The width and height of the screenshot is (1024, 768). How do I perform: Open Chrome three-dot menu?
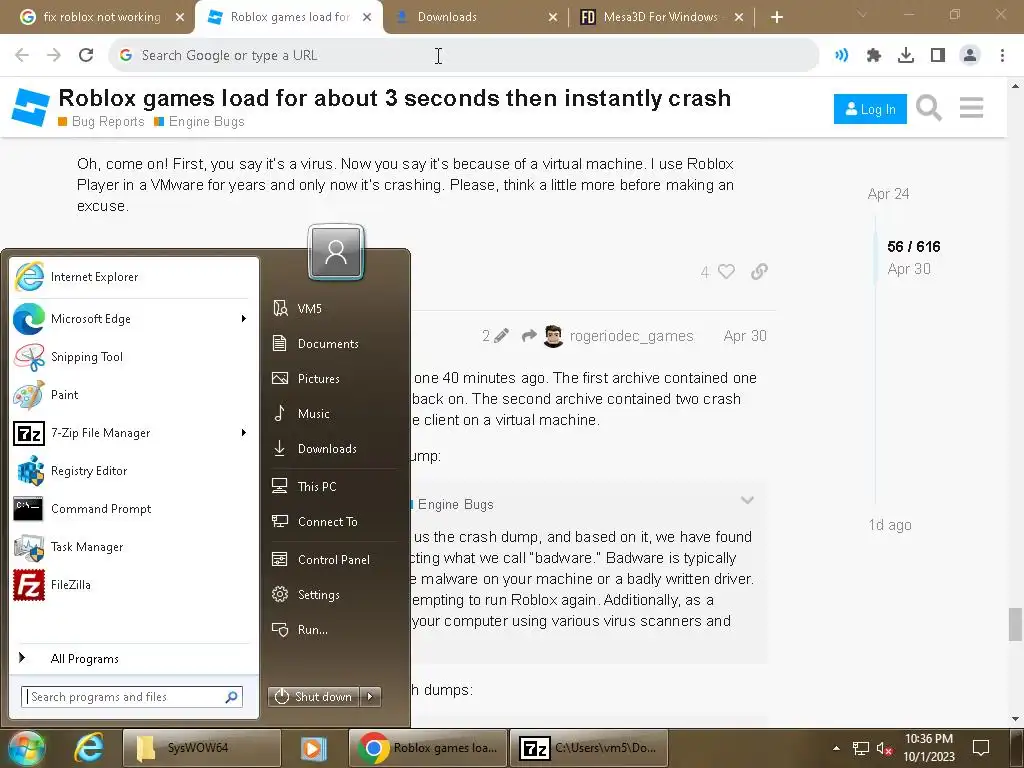(x=1002, y=56)
